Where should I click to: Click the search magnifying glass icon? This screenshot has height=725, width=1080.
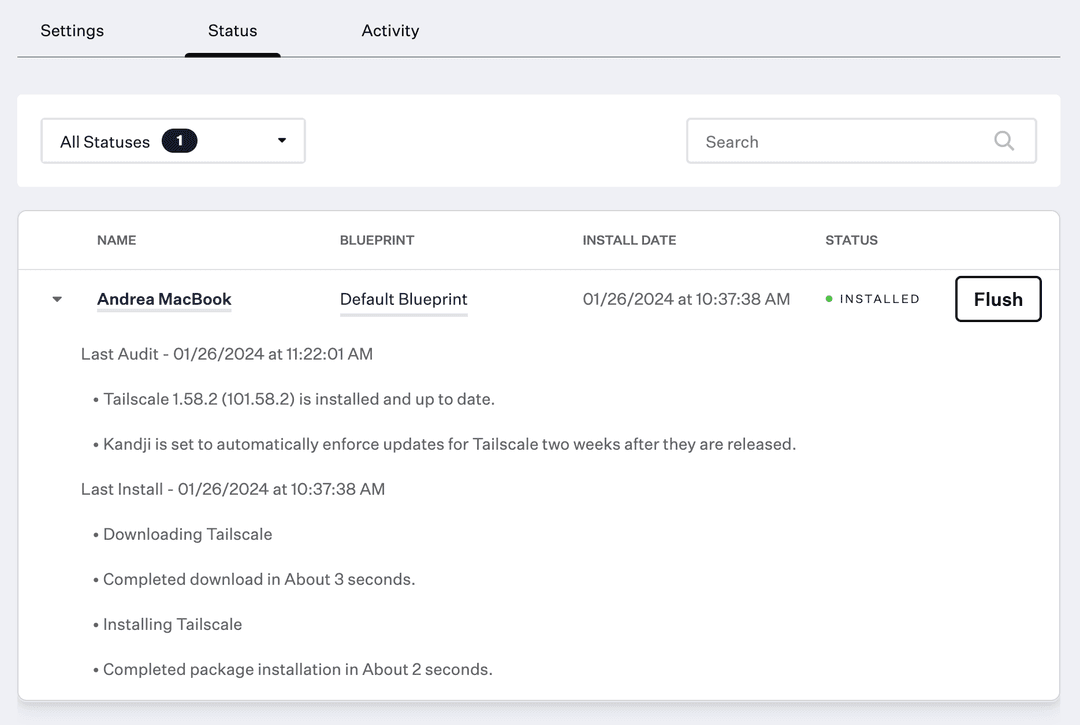(1003, 141)
